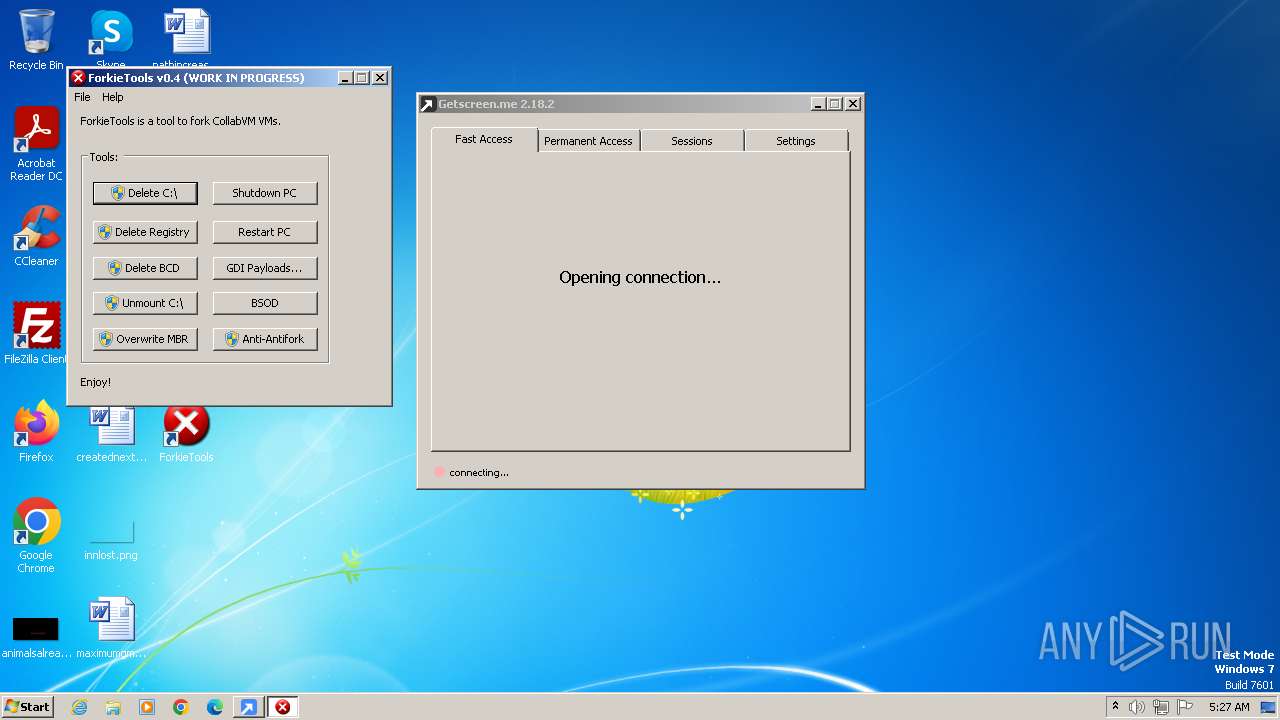Switch to the Settings tab in Getscreen.me
The width and height of the screenshot is (1280, 720).
pos(796,141)
